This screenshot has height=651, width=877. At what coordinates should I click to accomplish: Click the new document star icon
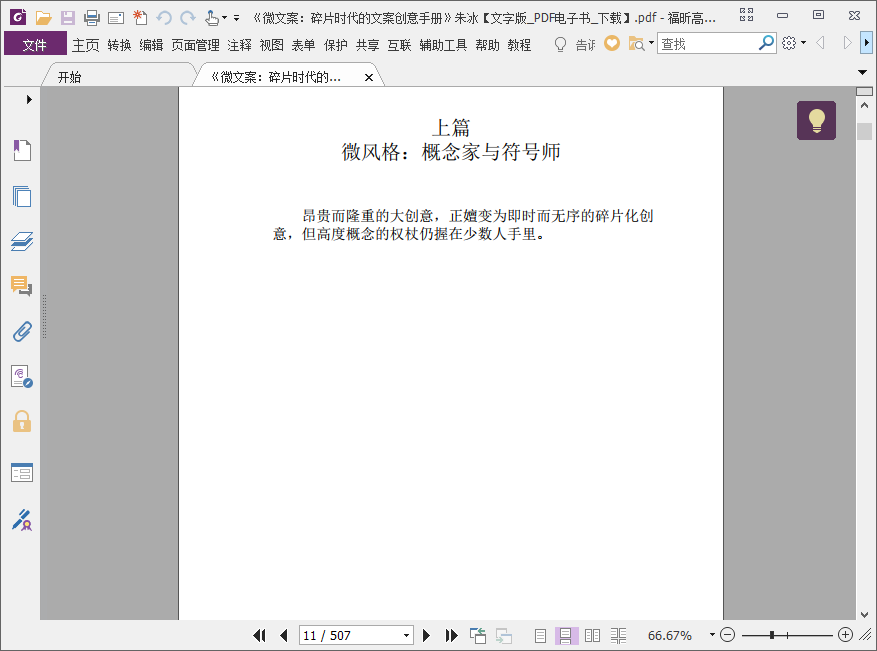[x=140, y=18]
